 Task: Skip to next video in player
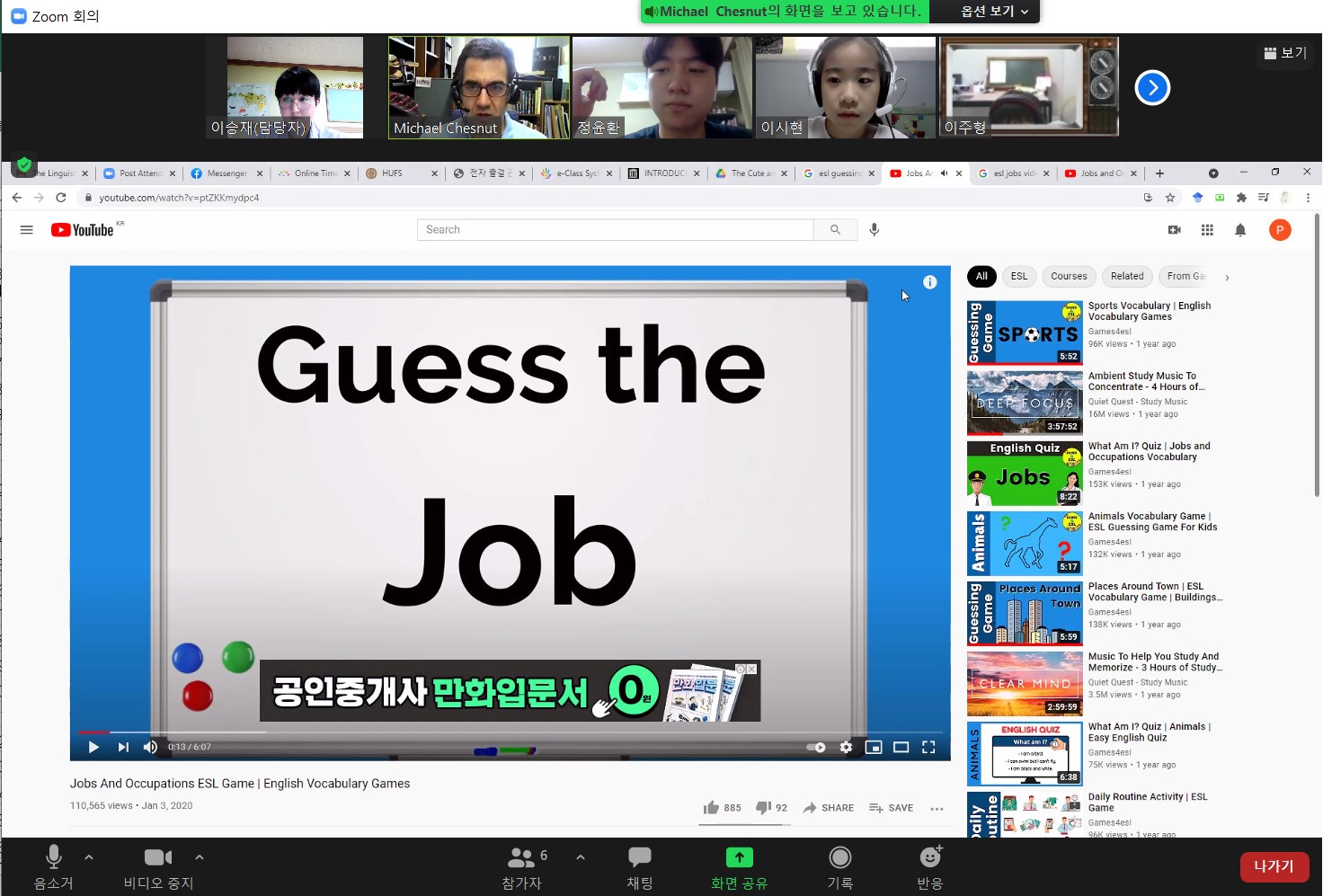click(x=123, y=747)
